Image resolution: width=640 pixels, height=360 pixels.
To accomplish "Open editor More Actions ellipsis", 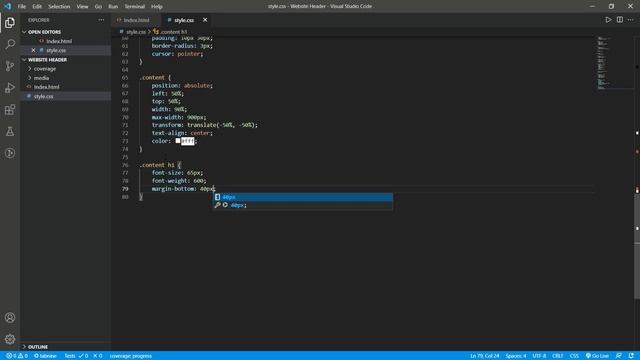I will coord(631,20).
